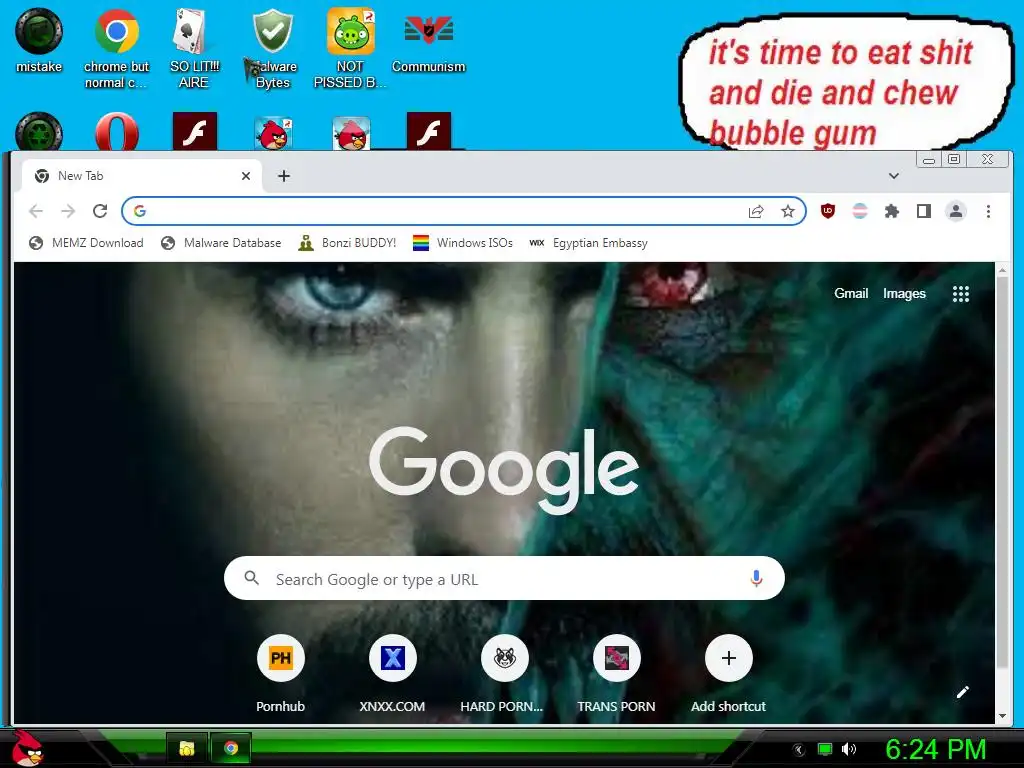Click the Gmail link
This screenshot has height=768, width=1024.
point(851,294)
